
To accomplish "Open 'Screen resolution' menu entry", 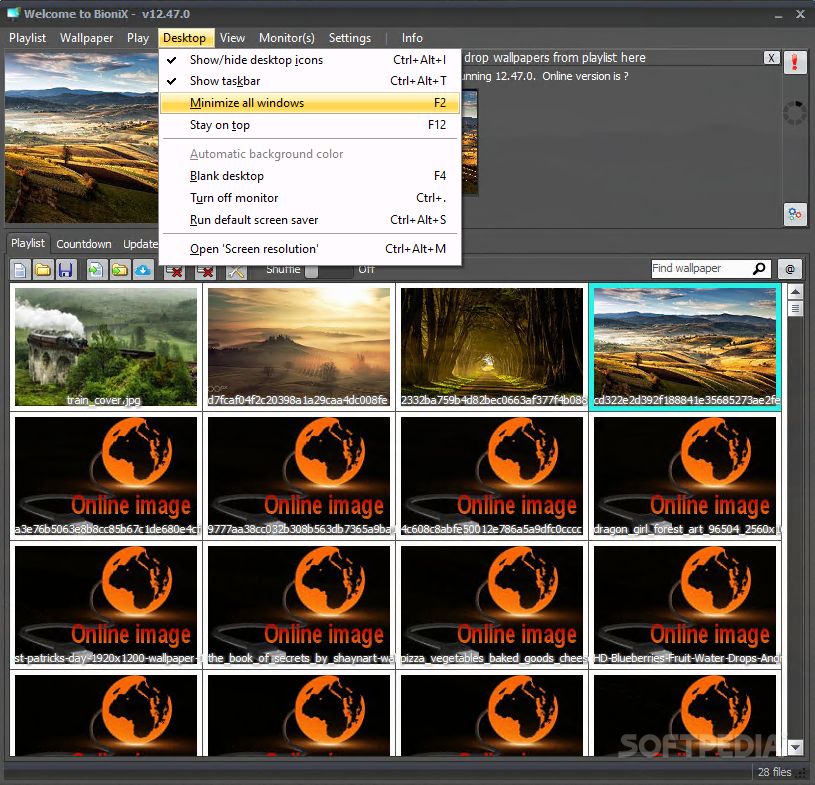I will (310, 249).
